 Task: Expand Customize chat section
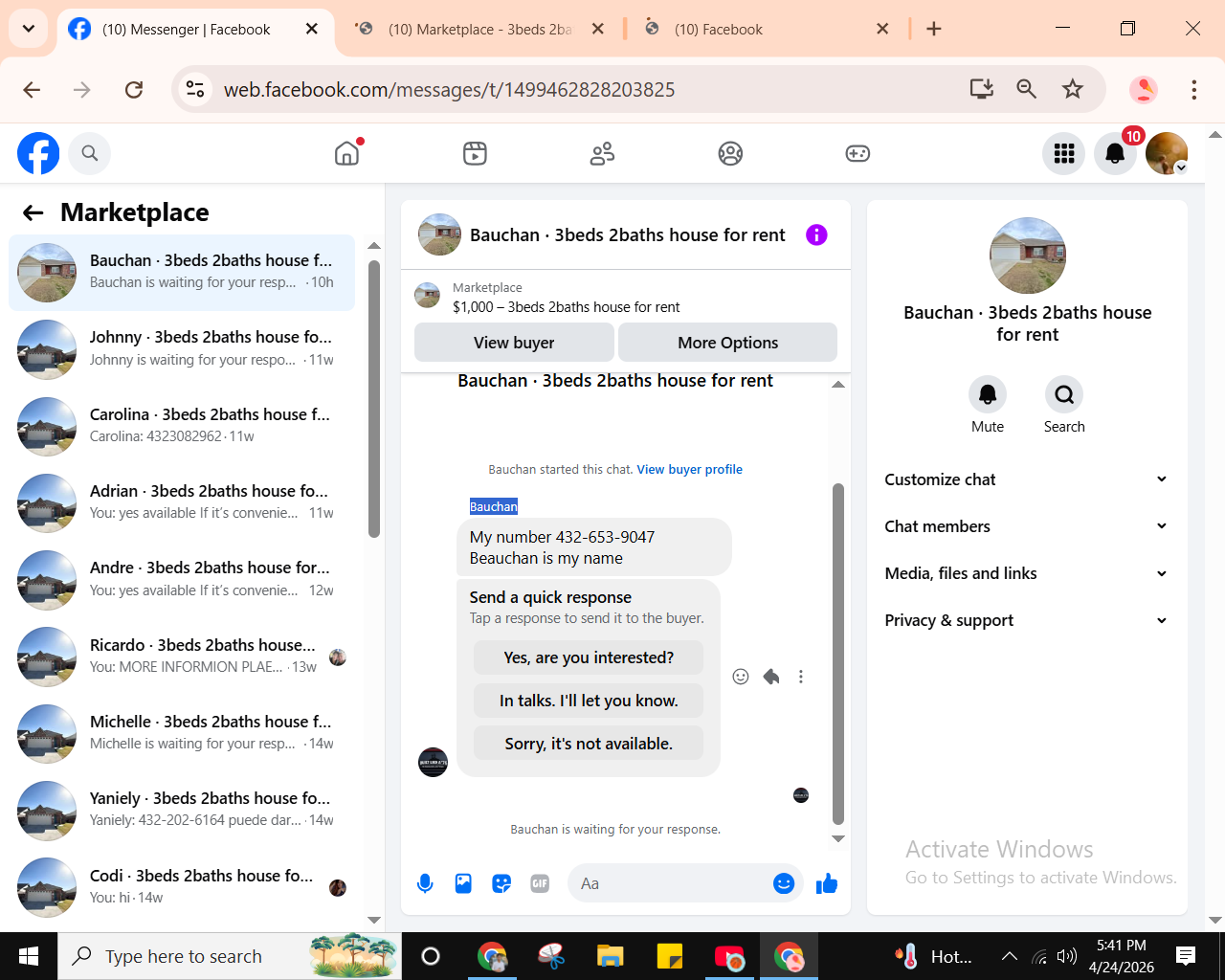tap(1027, 479)
